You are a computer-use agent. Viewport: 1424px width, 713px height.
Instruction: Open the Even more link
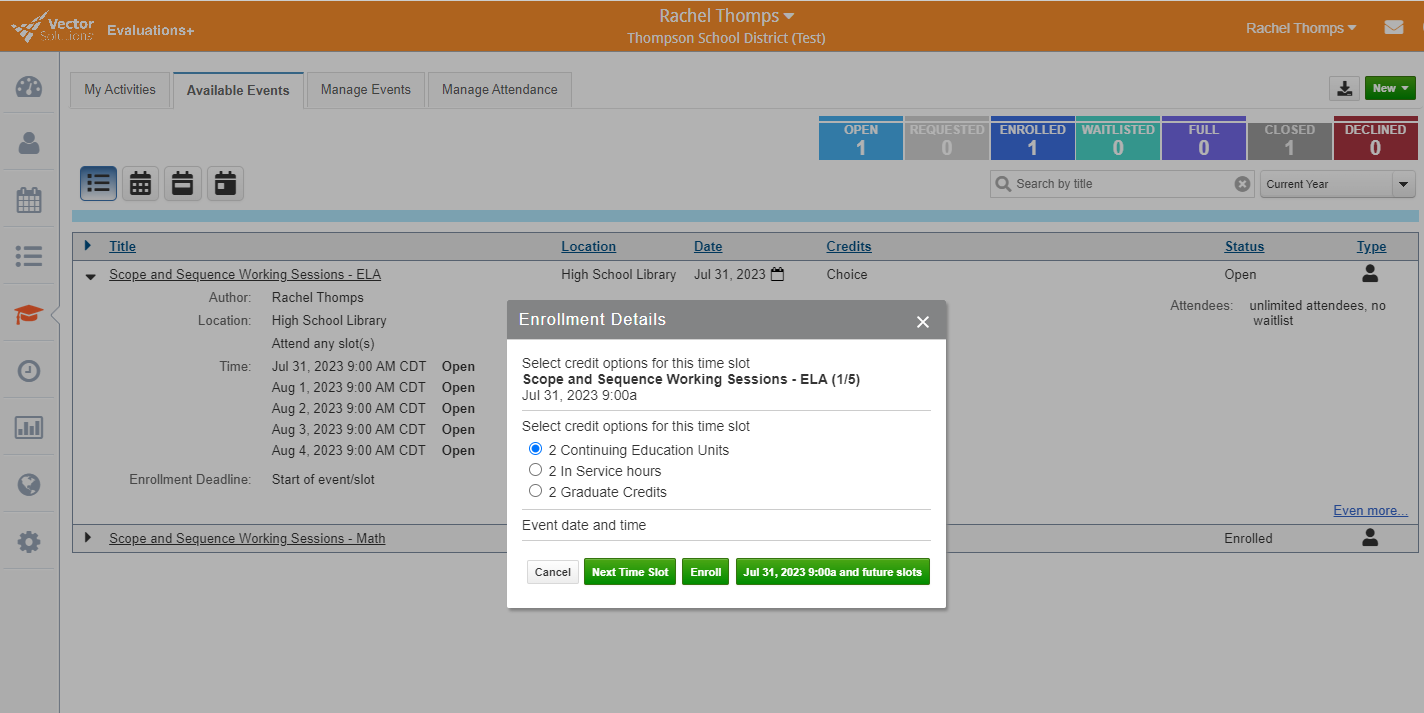tap(1370, 510)
